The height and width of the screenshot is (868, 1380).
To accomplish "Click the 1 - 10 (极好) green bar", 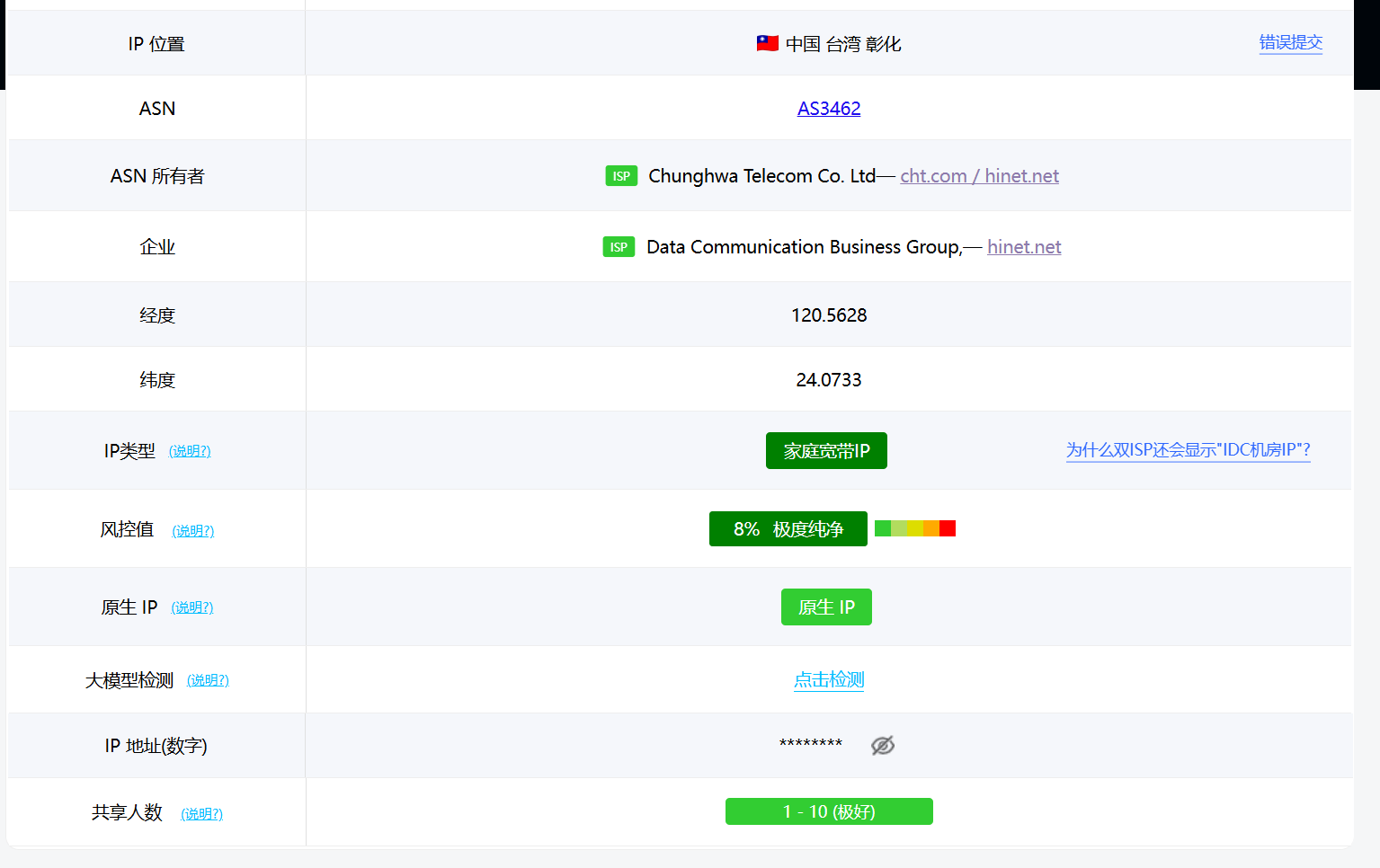I will click(828, 811).
